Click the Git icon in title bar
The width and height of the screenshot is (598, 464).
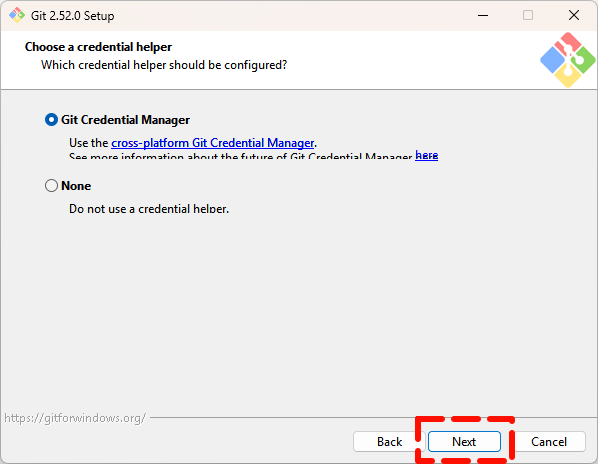click(x=17, y=16)
